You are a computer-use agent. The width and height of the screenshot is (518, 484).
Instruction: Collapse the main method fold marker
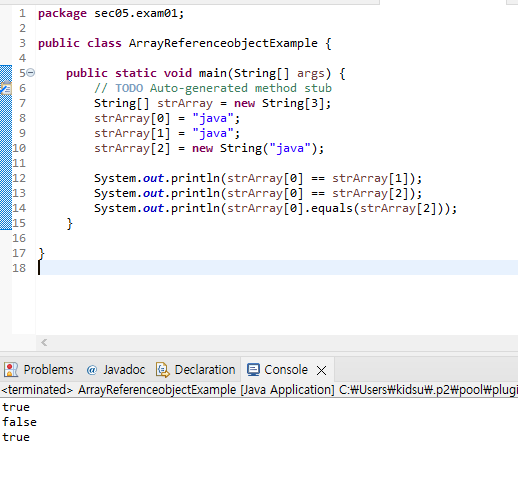(x=30, y=73)
